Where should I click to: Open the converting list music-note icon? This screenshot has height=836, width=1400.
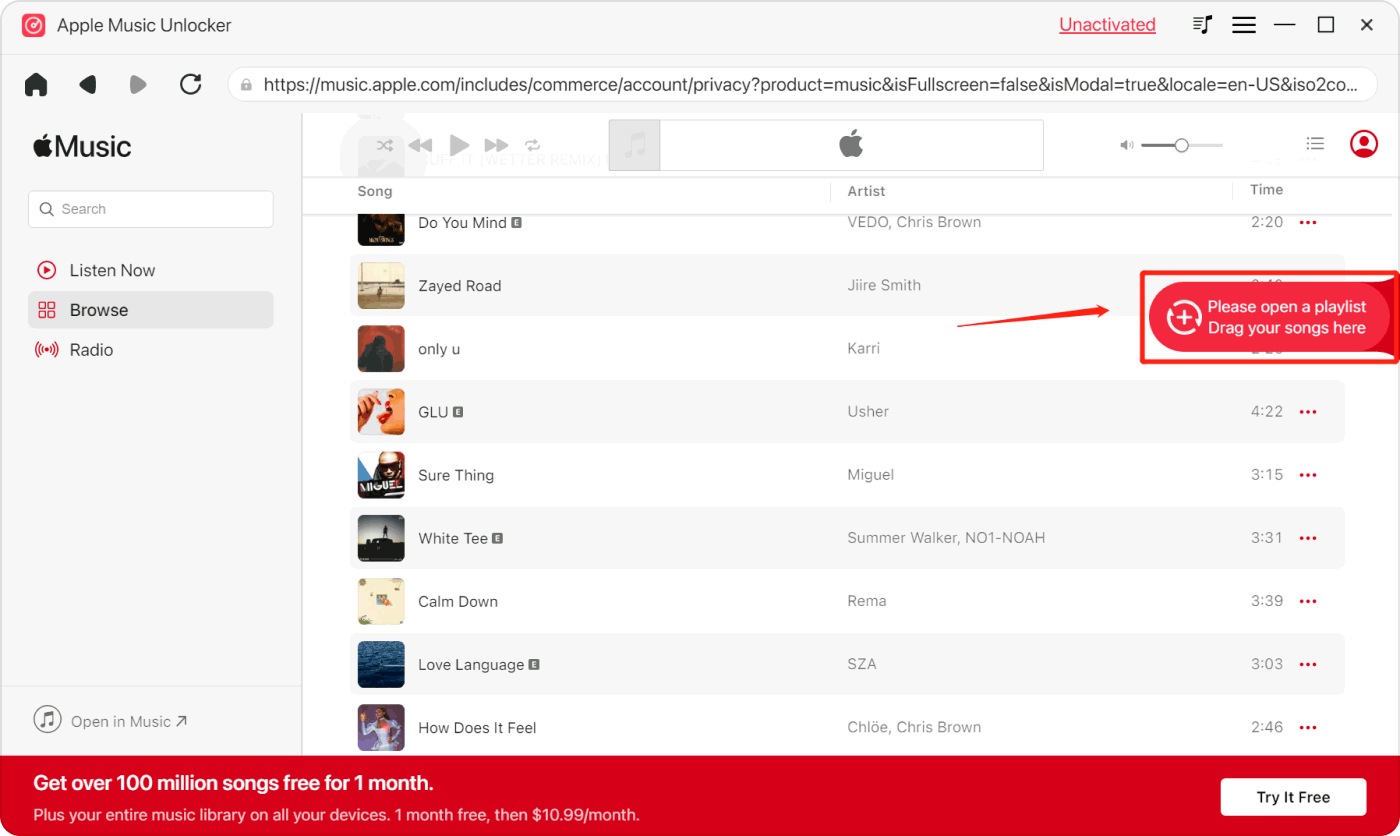point(1203,25)
